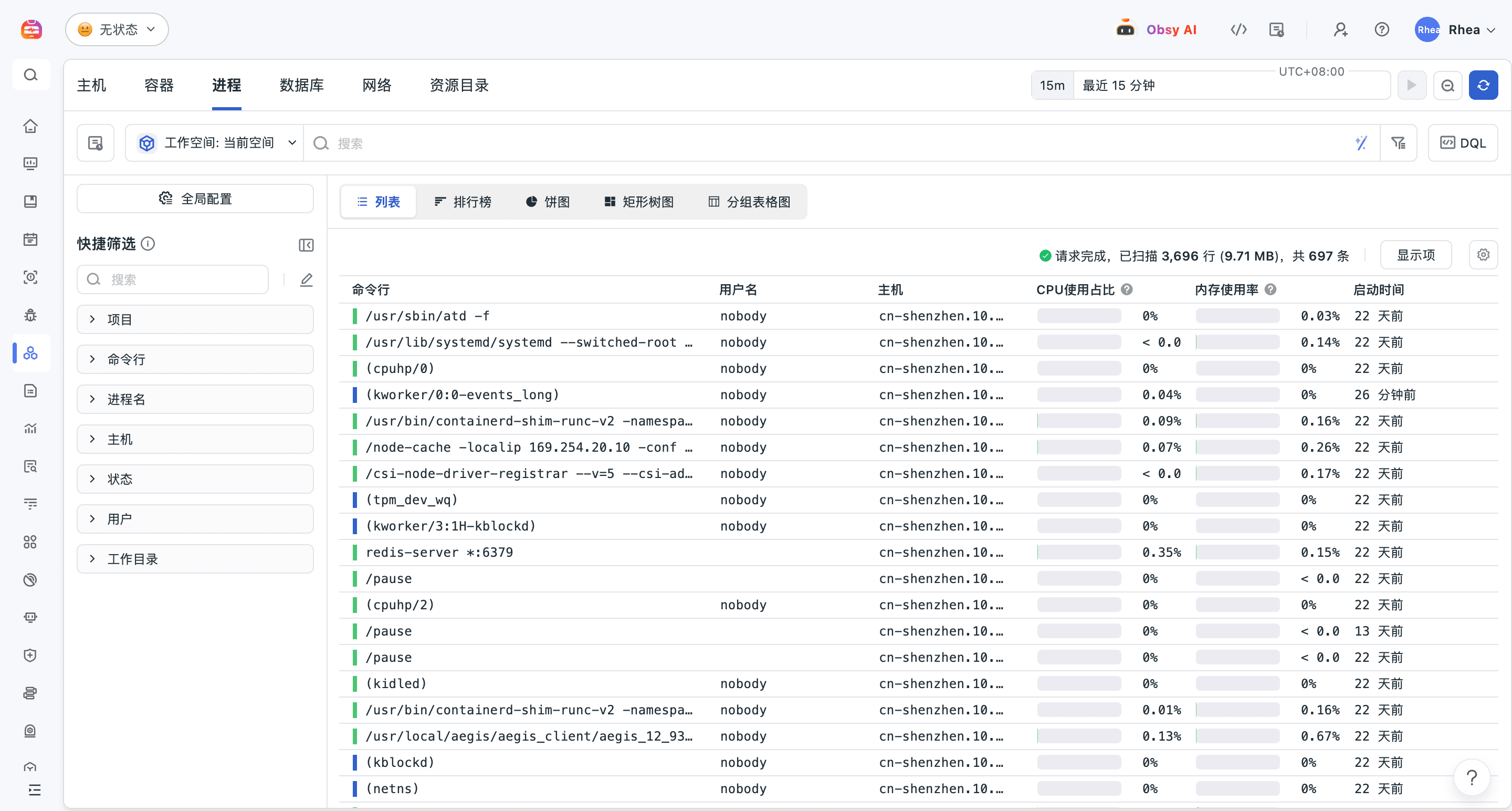Open the help question mark in header

pyautogui.click(x=1382, y=29)
